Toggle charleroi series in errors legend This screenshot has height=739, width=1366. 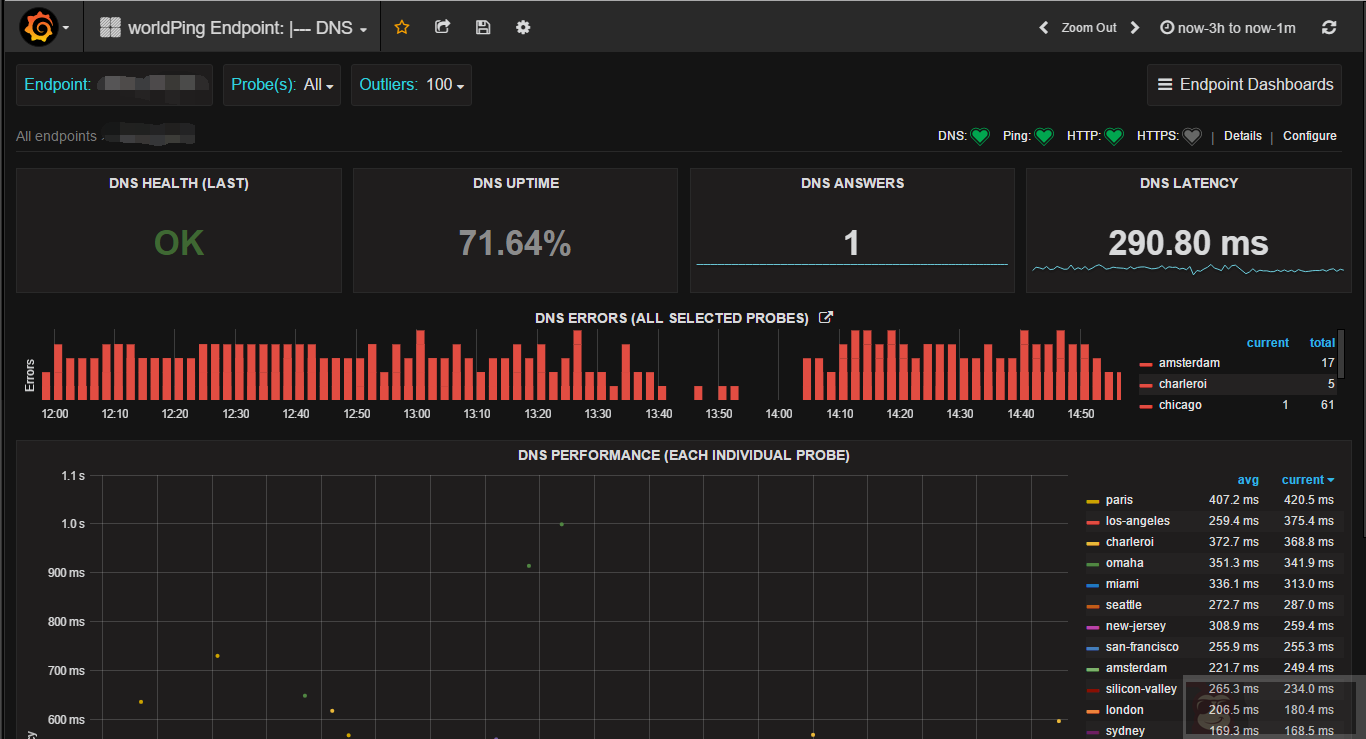coord(1183,384)
